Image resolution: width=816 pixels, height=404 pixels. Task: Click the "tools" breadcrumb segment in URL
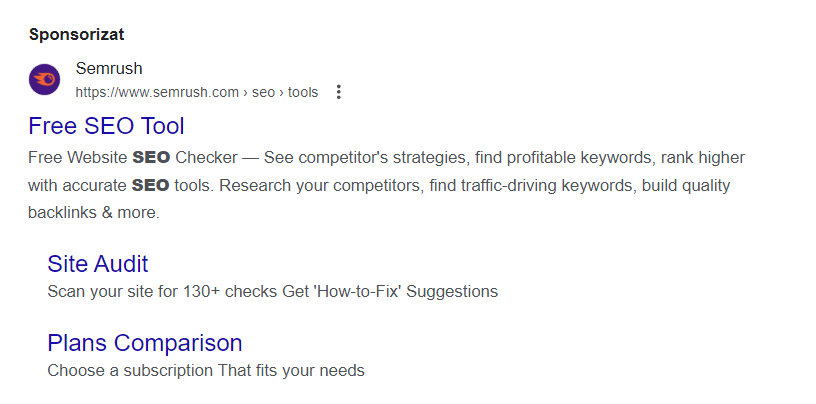click(x=303, y=92)
